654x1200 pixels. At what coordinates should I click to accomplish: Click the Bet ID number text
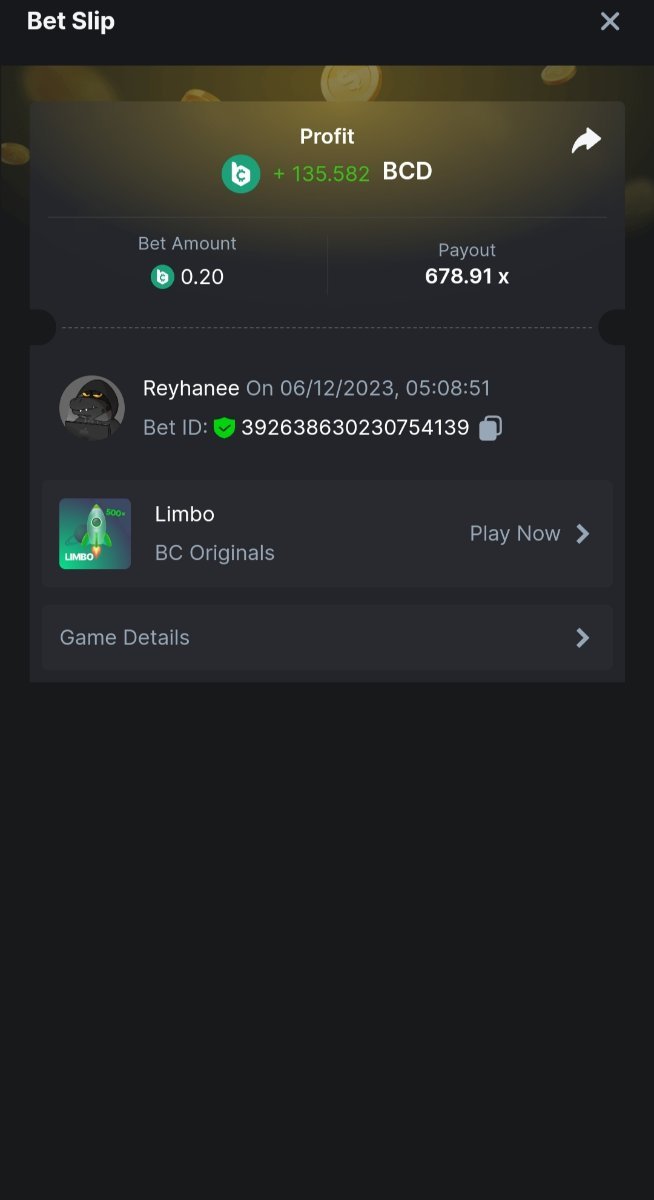coord(355,428)
